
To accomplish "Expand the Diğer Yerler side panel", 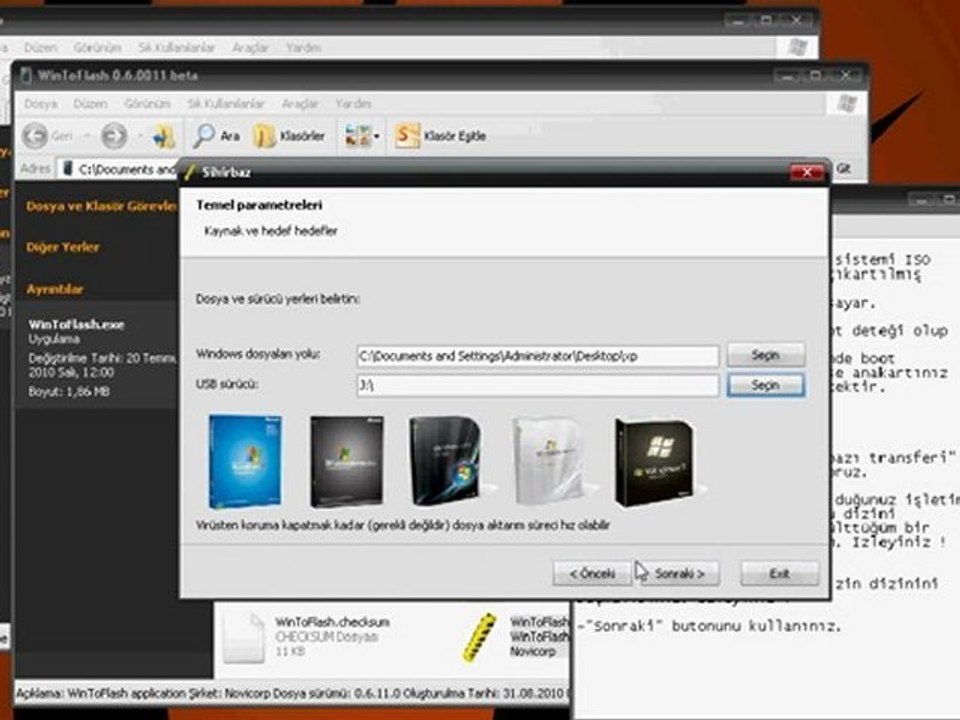I will [62, 247].
